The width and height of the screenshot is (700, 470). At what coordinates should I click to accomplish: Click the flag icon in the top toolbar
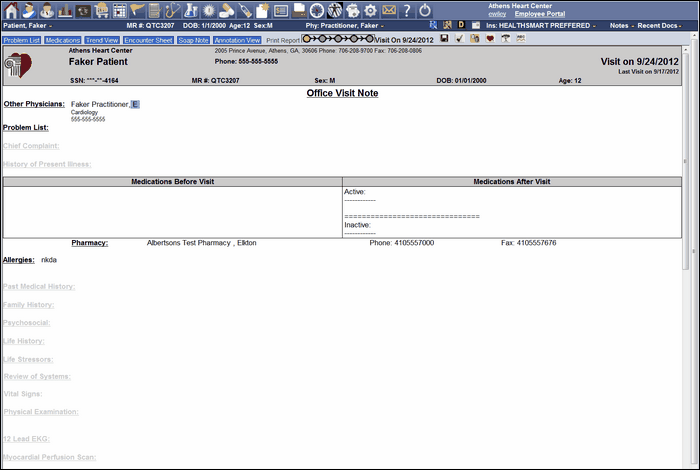click(137, 10)
